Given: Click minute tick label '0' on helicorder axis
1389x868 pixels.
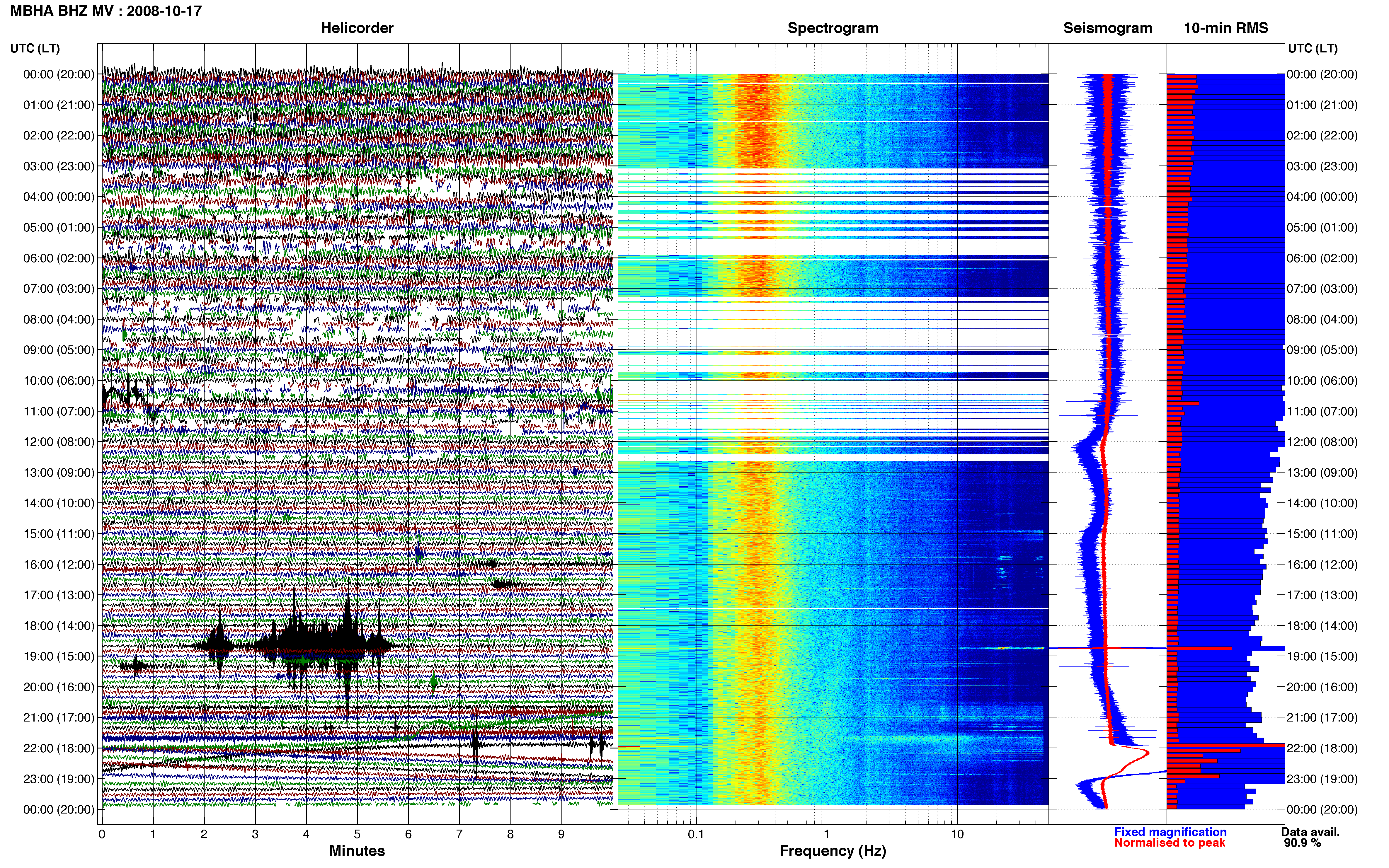Looking at the screenshot, I should coord(102,834).
